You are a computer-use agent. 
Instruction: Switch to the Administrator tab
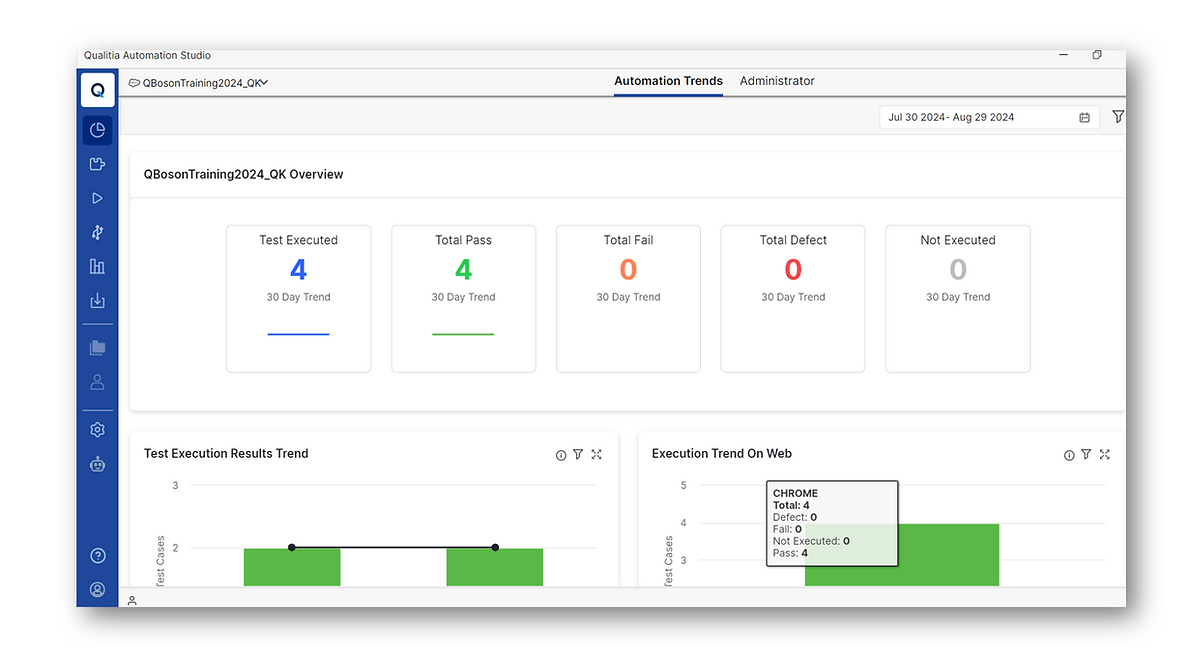point(776,81)
